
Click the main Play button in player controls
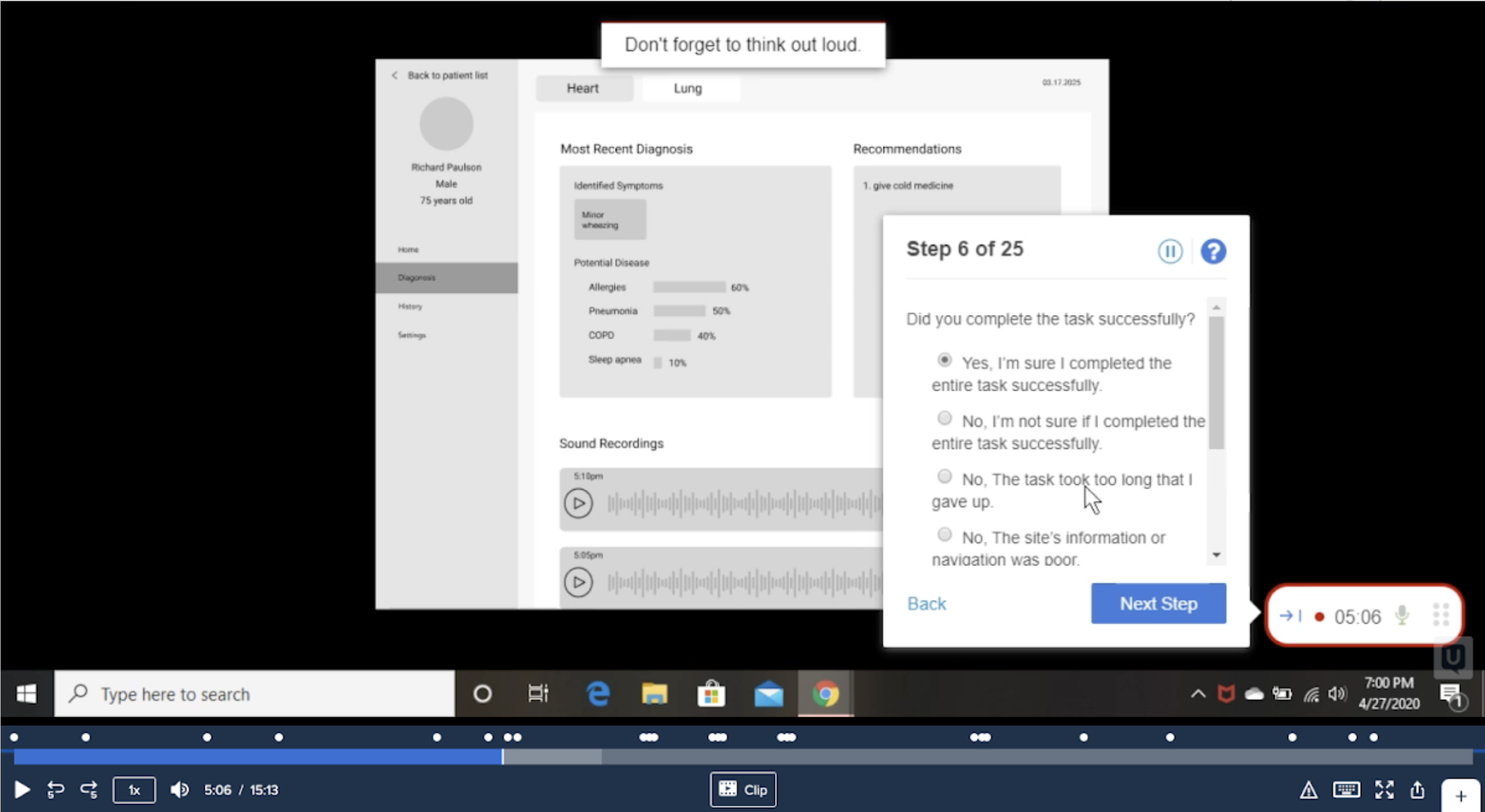[x=22, y=789]
